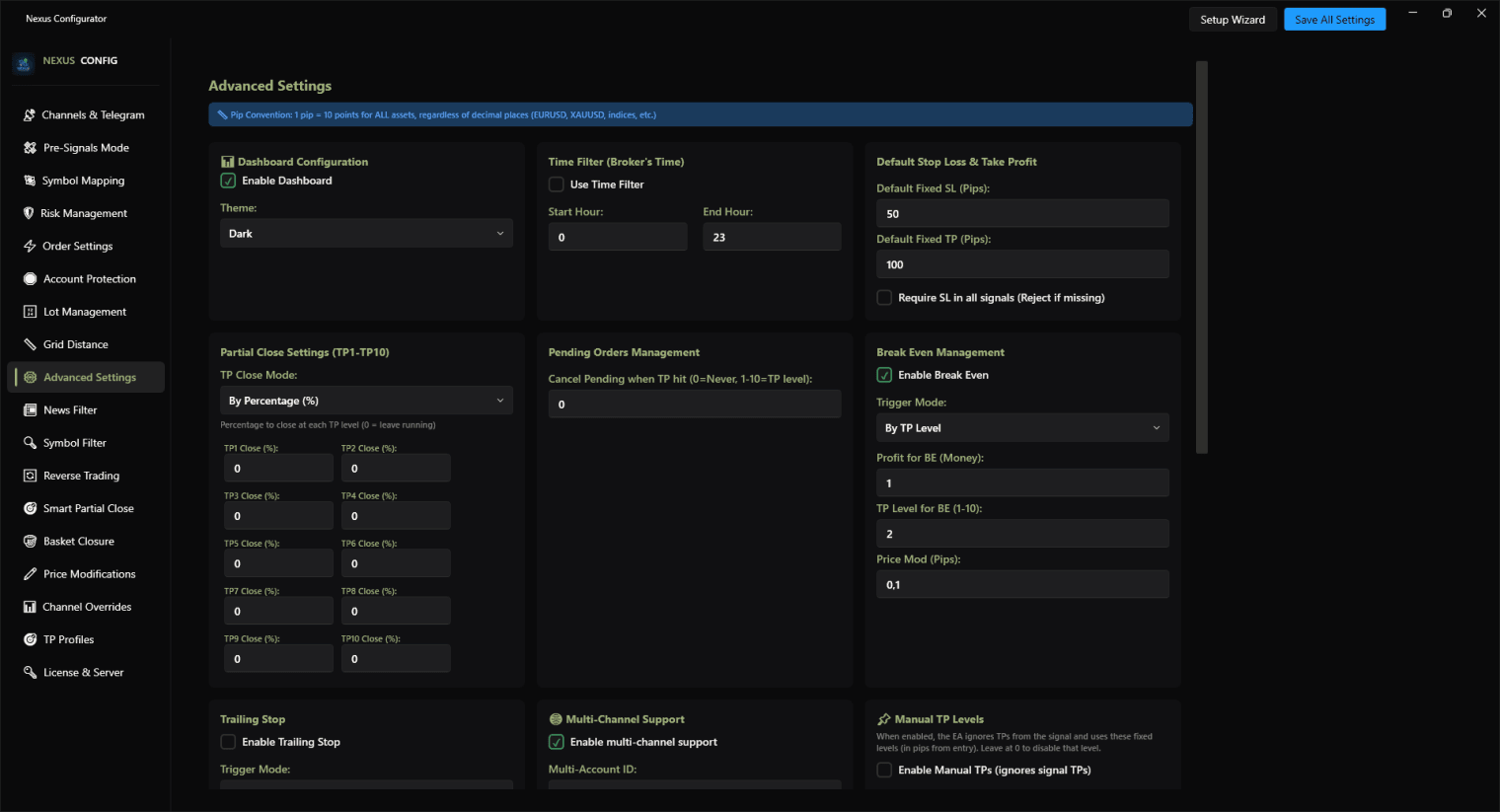
Task: Restore down the Nexus Configurator window
Action: click(x=1447, y=13)
